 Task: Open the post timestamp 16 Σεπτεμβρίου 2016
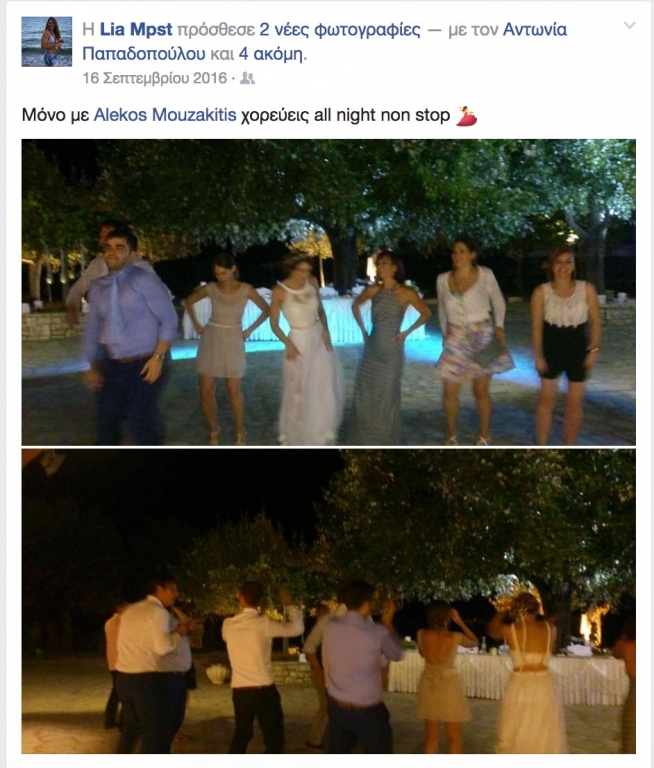tap(155, 78)
